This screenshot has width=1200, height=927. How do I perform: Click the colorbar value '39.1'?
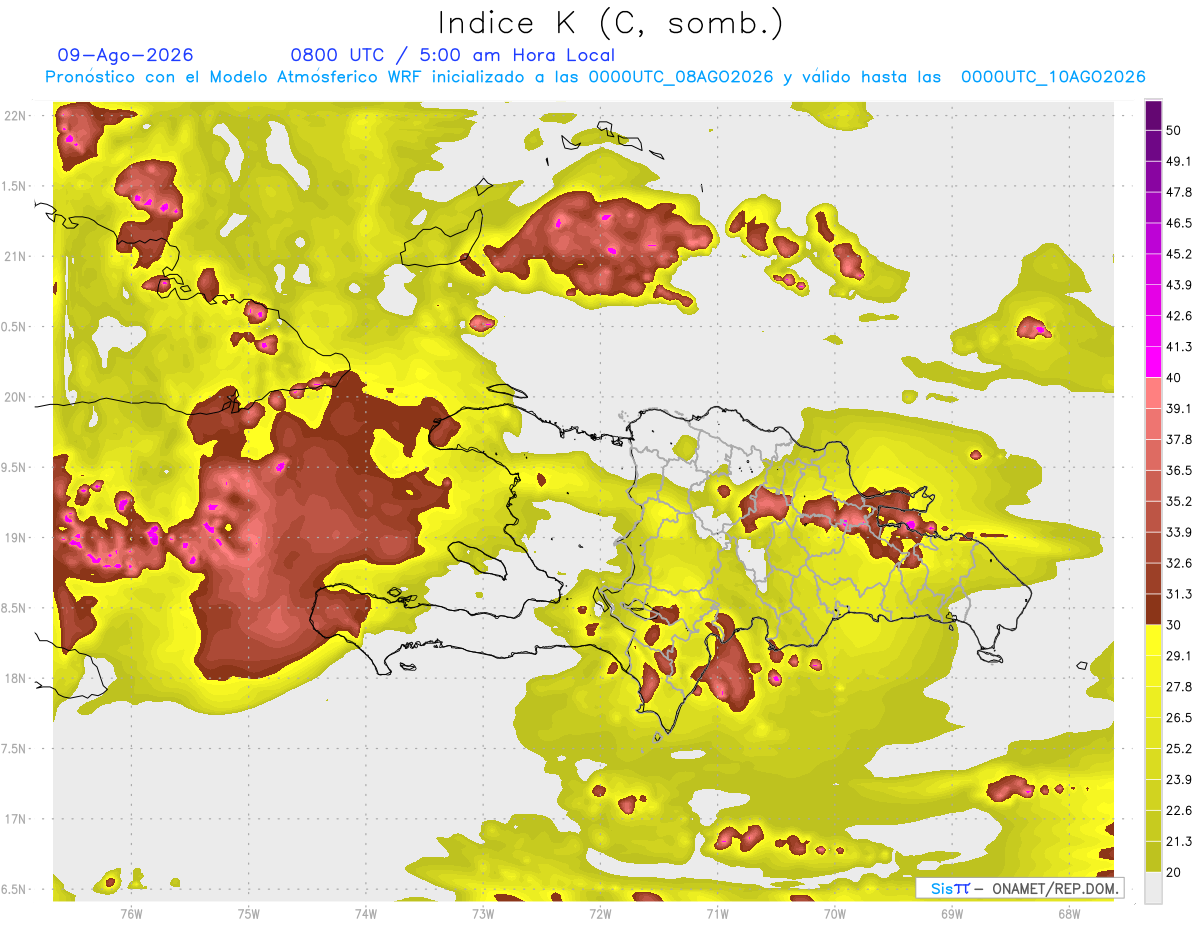1178,408
